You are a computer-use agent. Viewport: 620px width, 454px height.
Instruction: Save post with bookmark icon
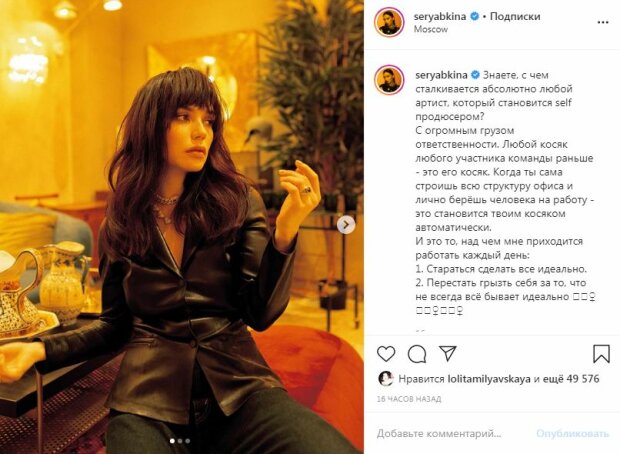[601, 354]
